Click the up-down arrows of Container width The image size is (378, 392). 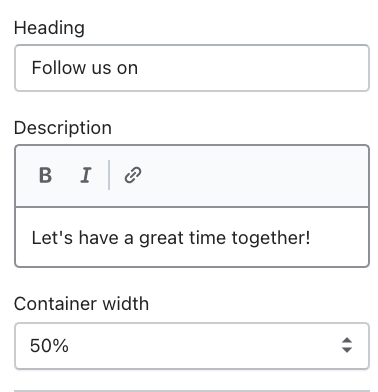pos(347,345)
